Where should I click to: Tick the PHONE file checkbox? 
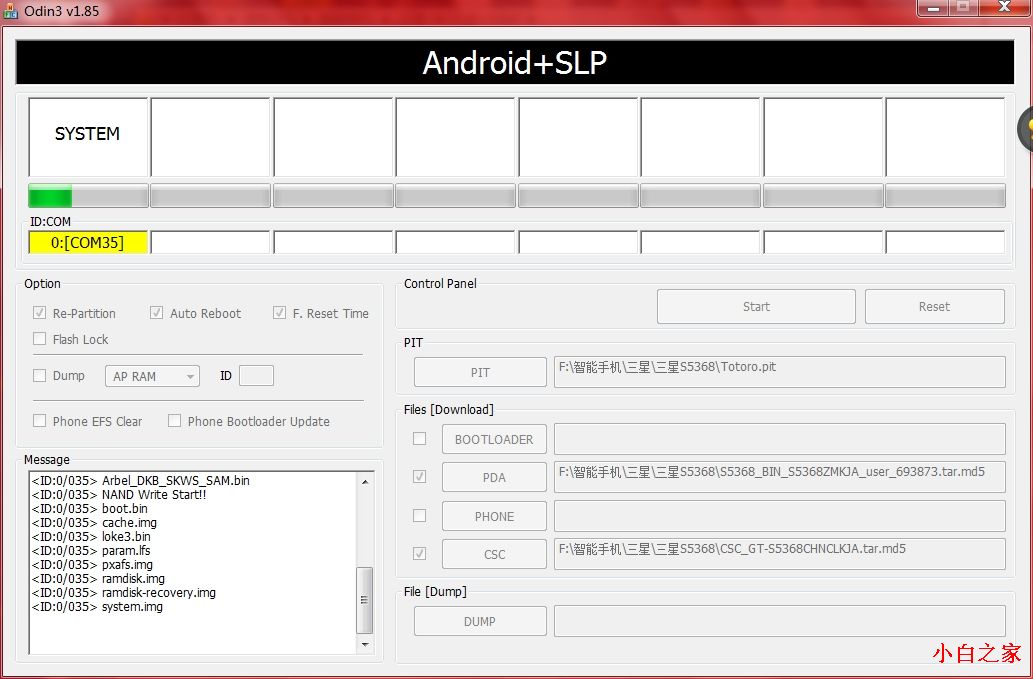coord(419,516)
